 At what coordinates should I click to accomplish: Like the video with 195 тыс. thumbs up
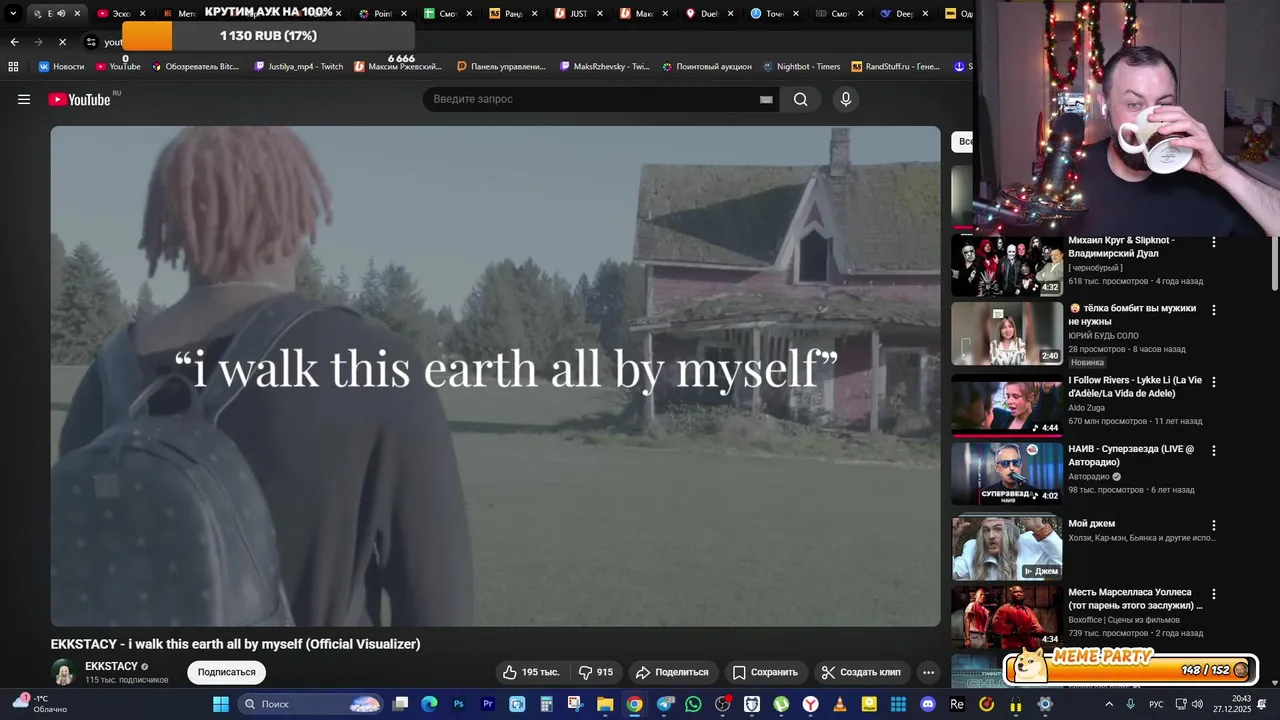pos(531,672)
